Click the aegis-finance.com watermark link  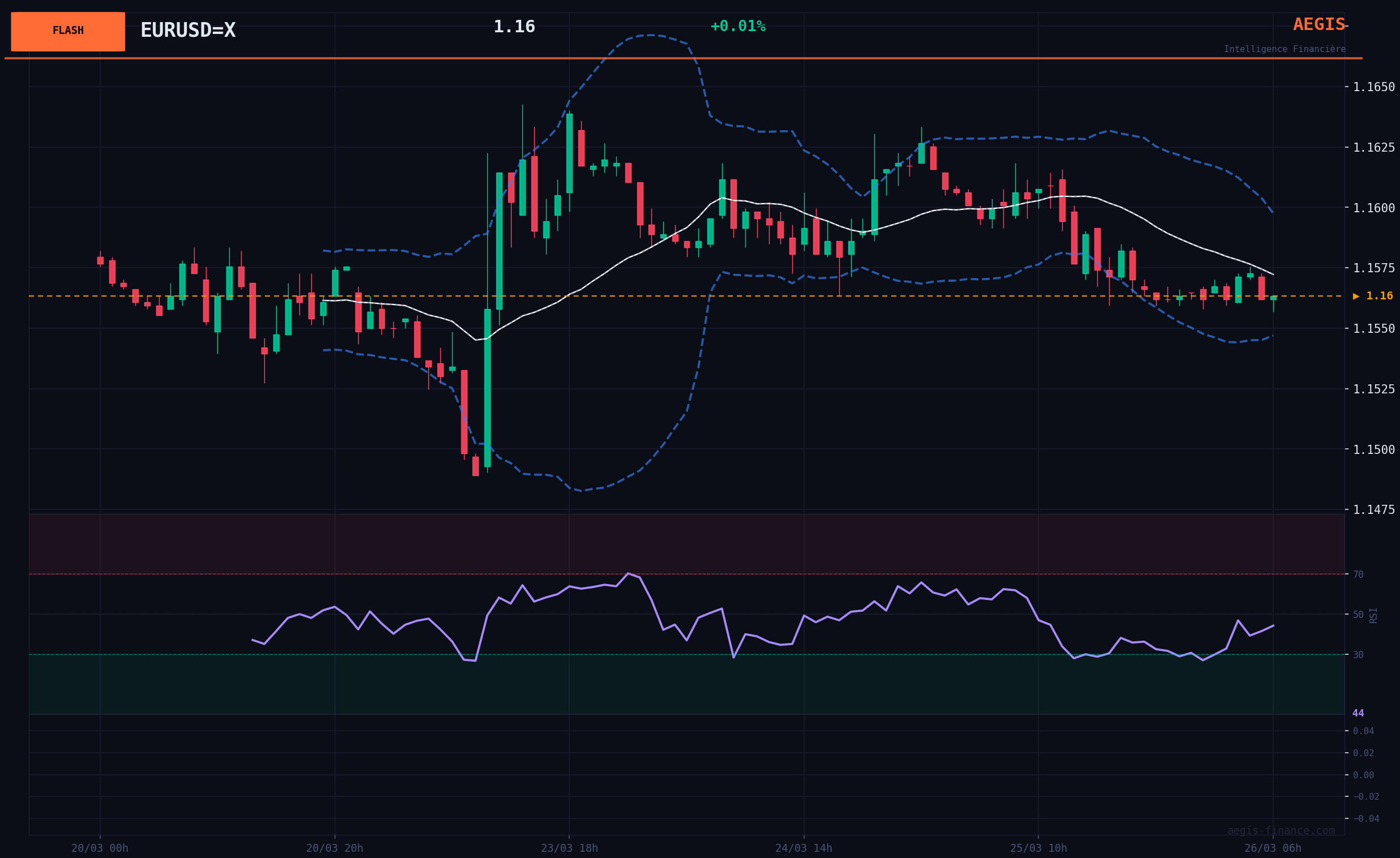click(1281, 831)
